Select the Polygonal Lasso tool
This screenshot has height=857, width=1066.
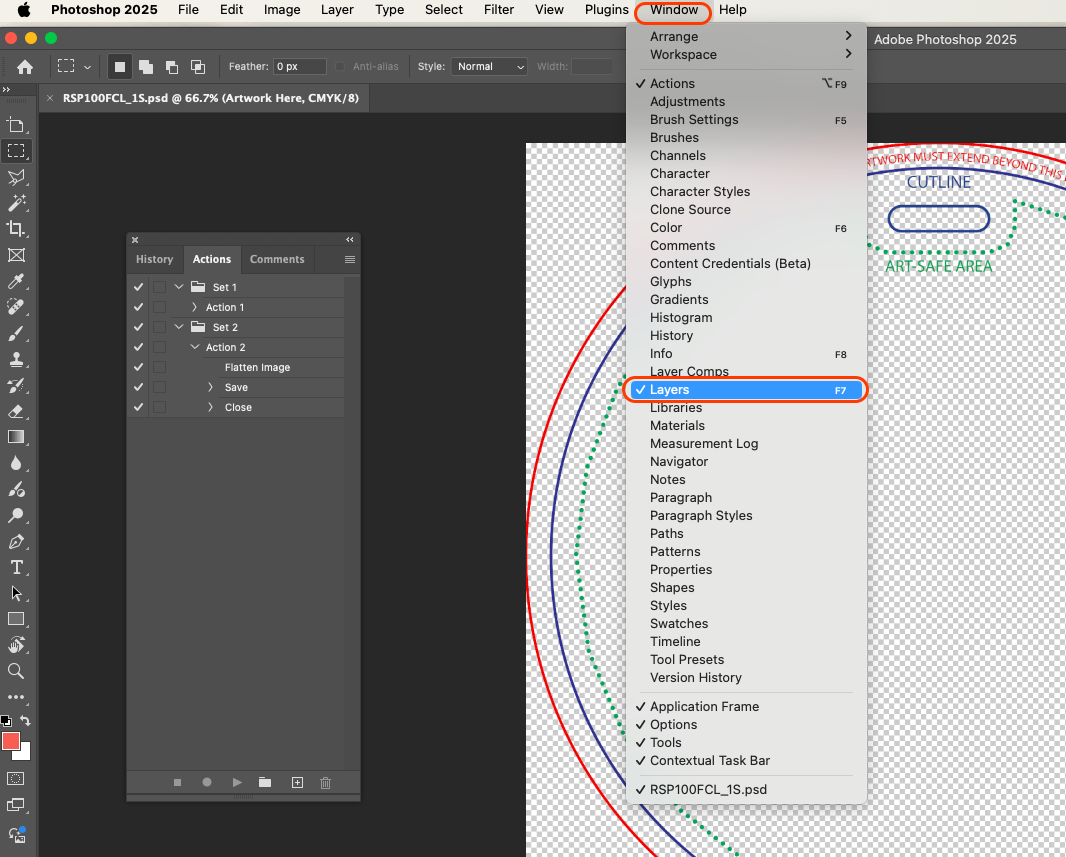pos(16,177)
